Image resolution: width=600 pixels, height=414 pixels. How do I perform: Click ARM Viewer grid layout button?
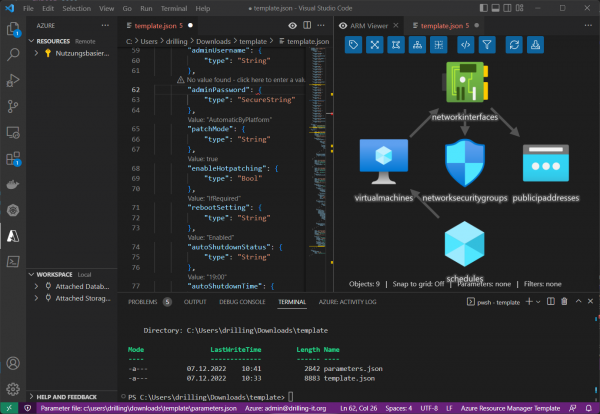[x=439, y=45]
